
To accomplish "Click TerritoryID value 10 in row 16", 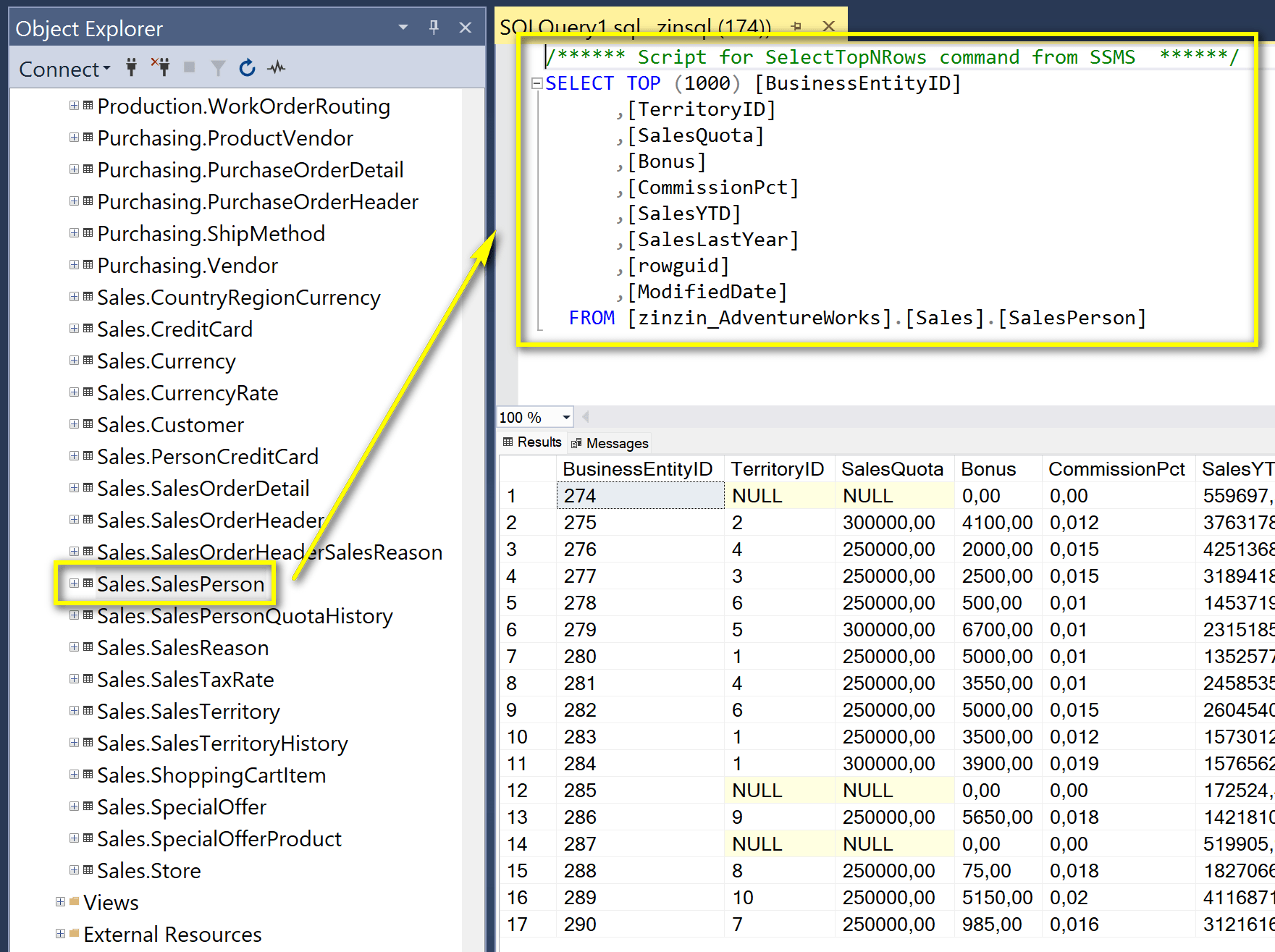I will coord(780,898).
